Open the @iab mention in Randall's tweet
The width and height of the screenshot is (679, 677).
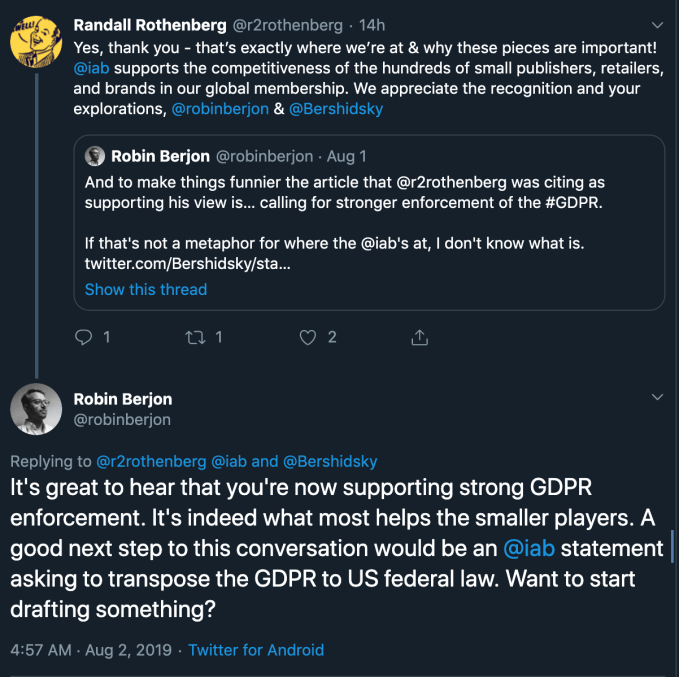coord(92,67)
